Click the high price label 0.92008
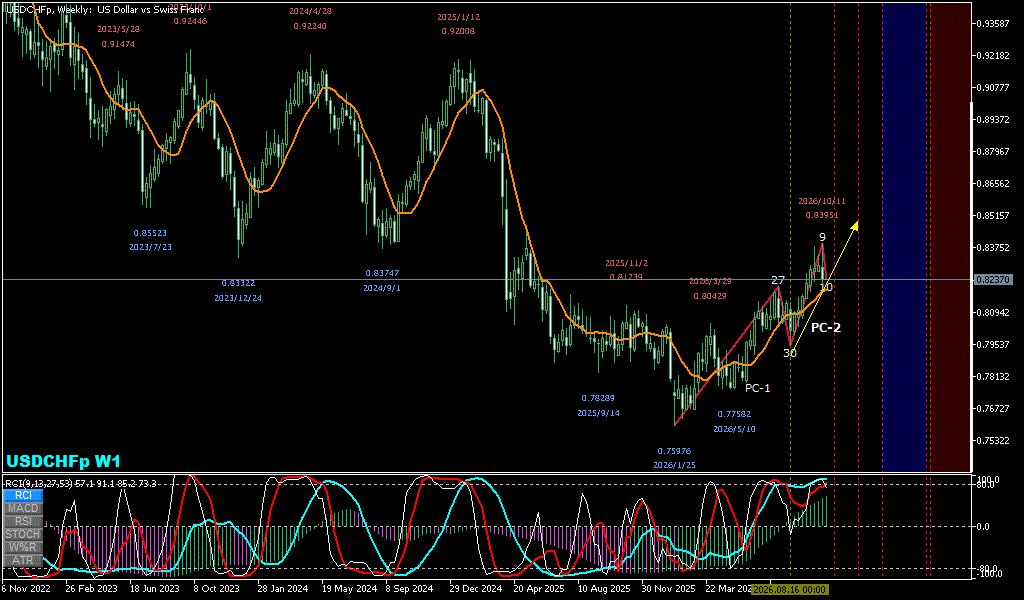 point(458,31)
